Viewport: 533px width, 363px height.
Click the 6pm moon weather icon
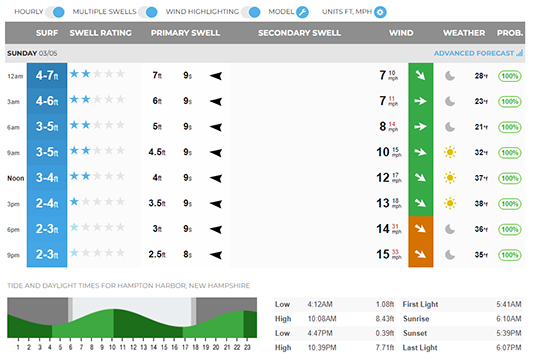tap(450, 229)
